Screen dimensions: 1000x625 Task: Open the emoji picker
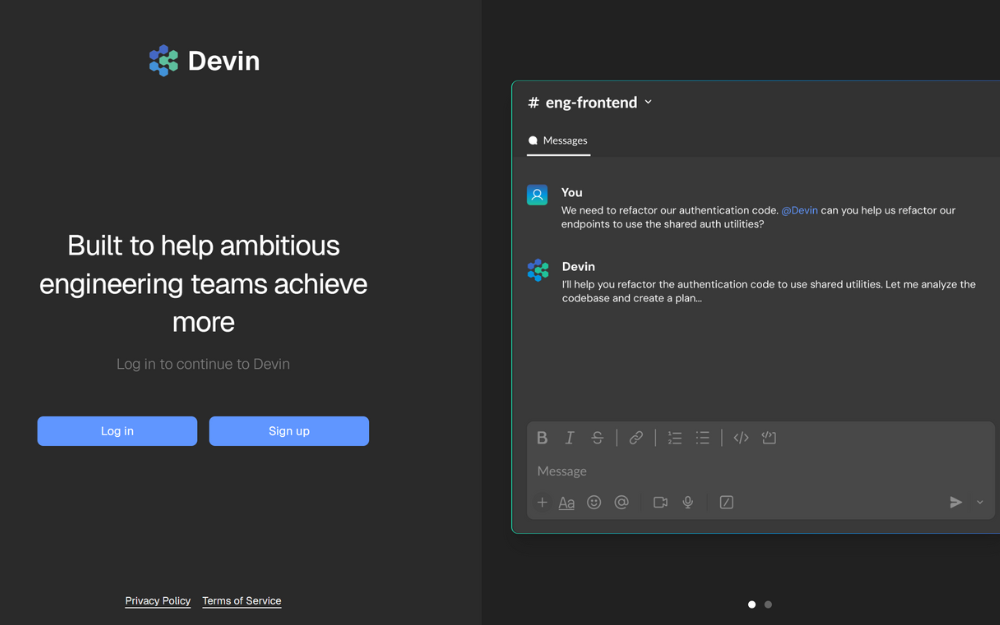coord(594,503)
